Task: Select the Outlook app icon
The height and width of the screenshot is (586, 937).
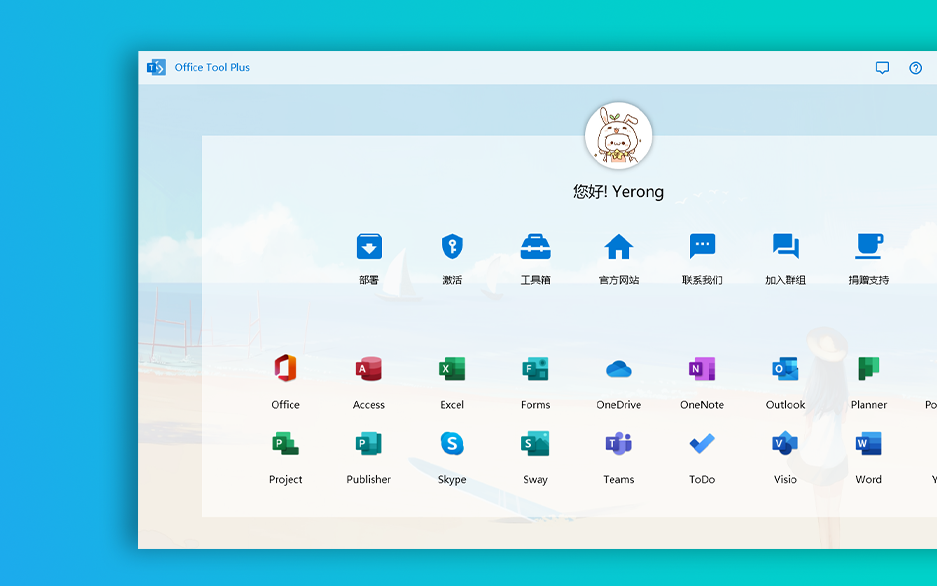Action: [x=785, y=368]
